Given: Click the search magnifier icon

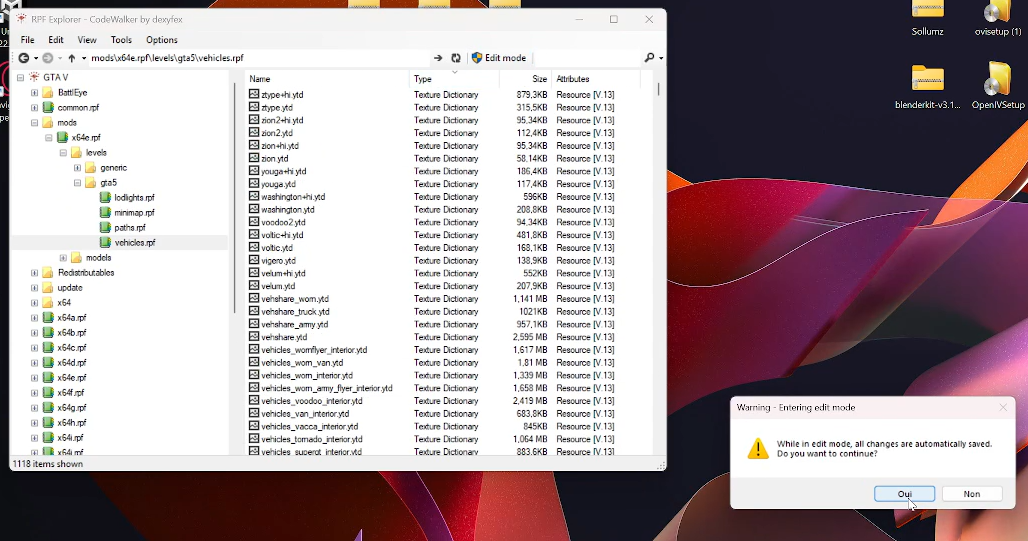Looking at the screenshot, I should (x=650, y=58).
